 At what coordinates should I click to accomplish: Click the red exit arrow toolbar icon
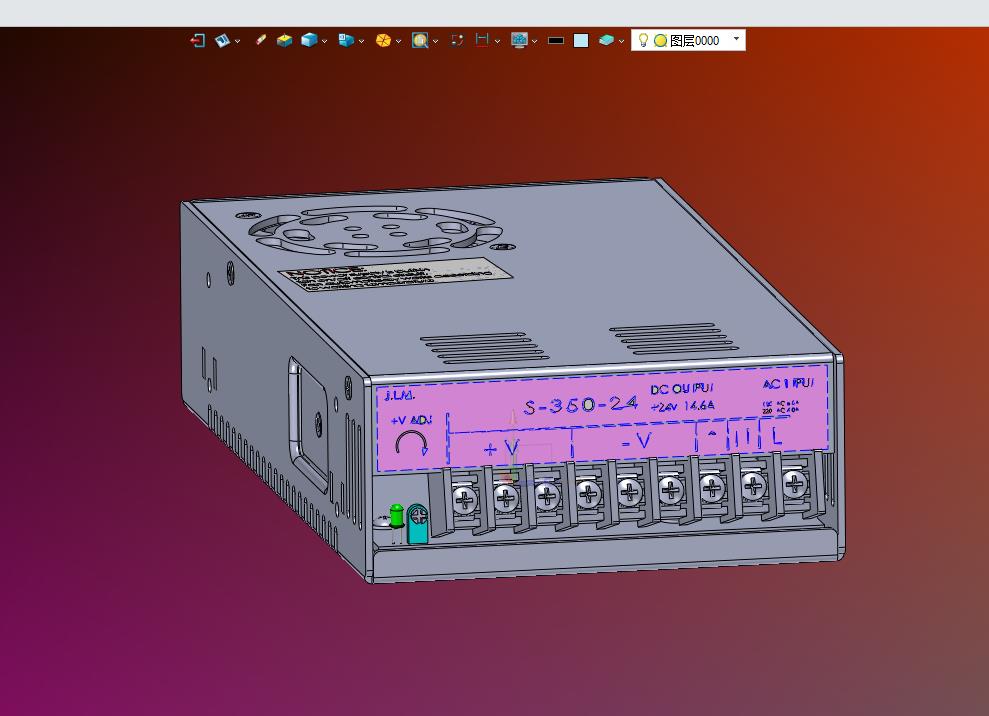[197, 40]
